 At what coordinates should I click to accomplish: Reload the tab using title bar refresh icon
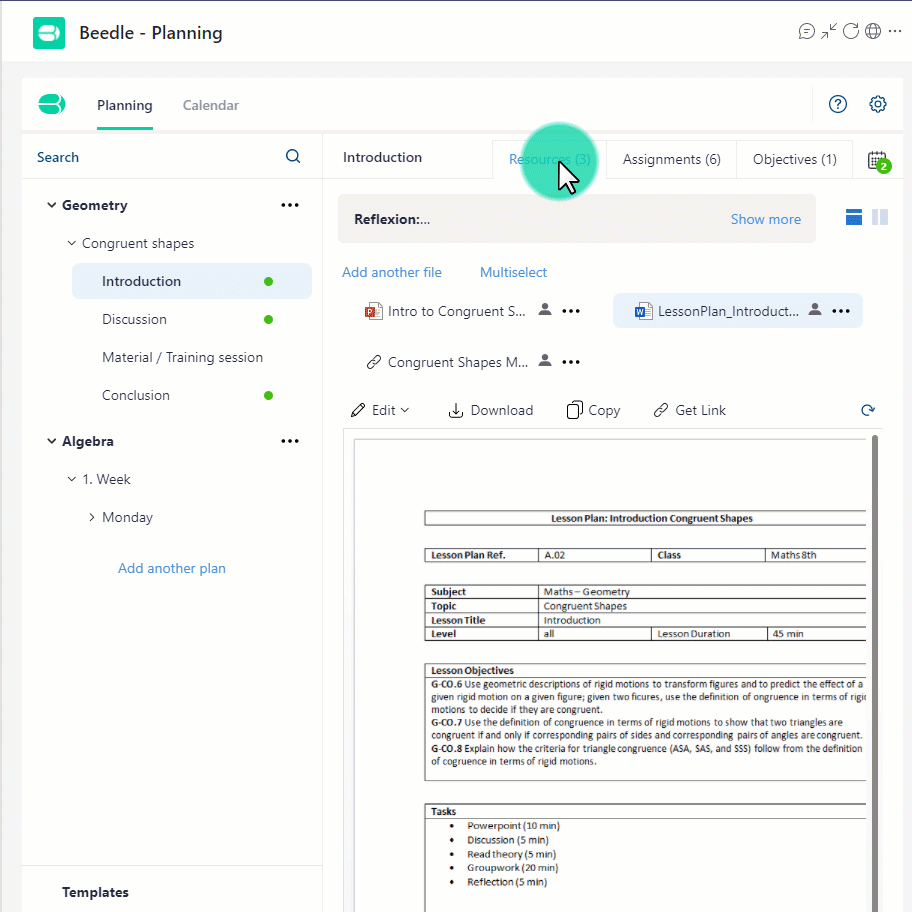tap(851, 31)
